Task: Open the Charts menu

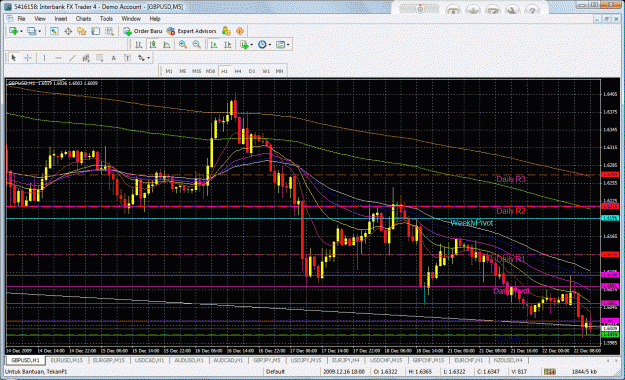Action: [x=83, y=19]
